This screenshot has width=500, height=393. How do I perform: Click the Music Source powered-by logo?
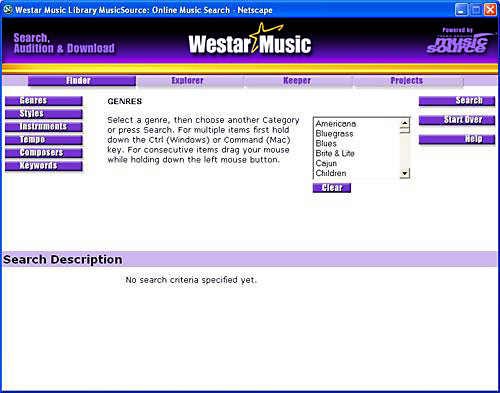pyautogui.click(x=459, y=41)
